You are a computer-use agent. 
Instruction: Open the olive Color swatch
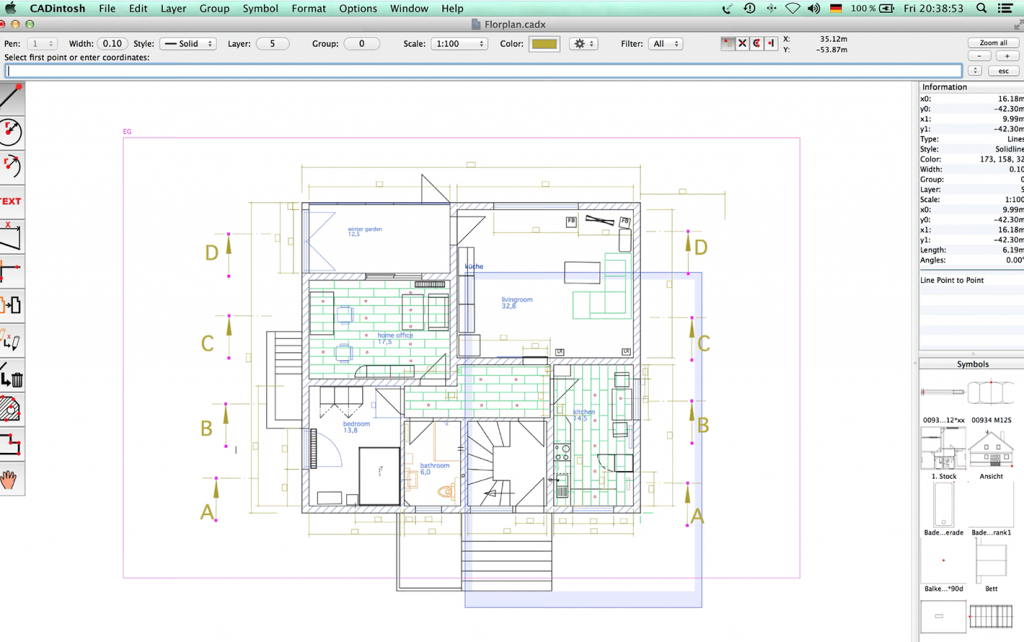coord(544,44)
